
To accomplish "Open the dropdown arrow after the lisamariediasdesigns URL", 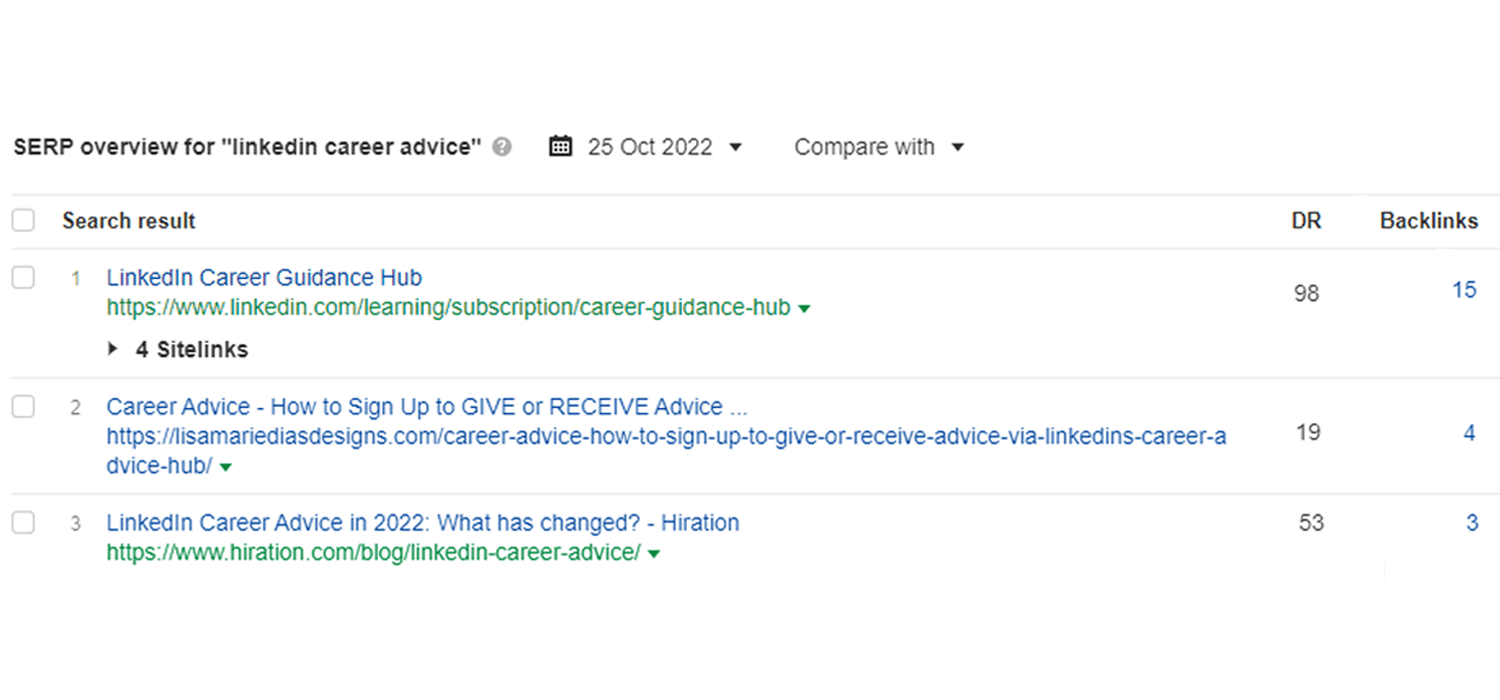I will pyautogui.click(x=225, y=466).
